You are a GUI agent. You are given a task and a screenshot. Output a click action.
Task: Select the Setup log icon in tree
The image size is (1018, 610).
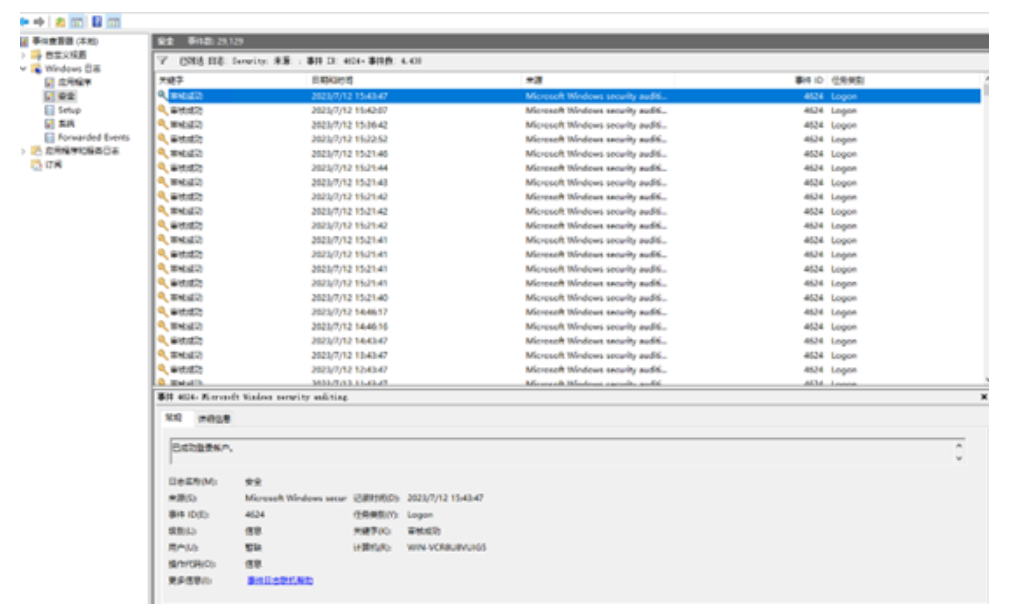point(49,110)
